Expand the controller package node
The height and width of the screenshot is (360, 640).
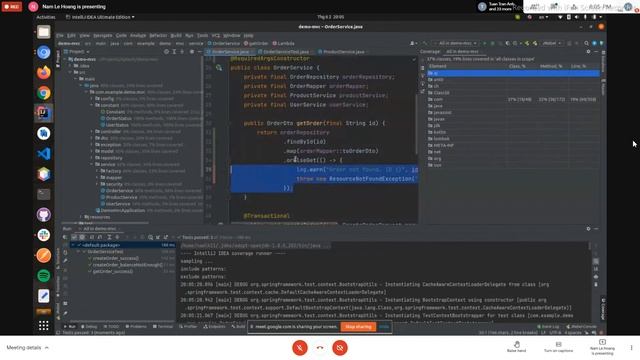(91, 132)
